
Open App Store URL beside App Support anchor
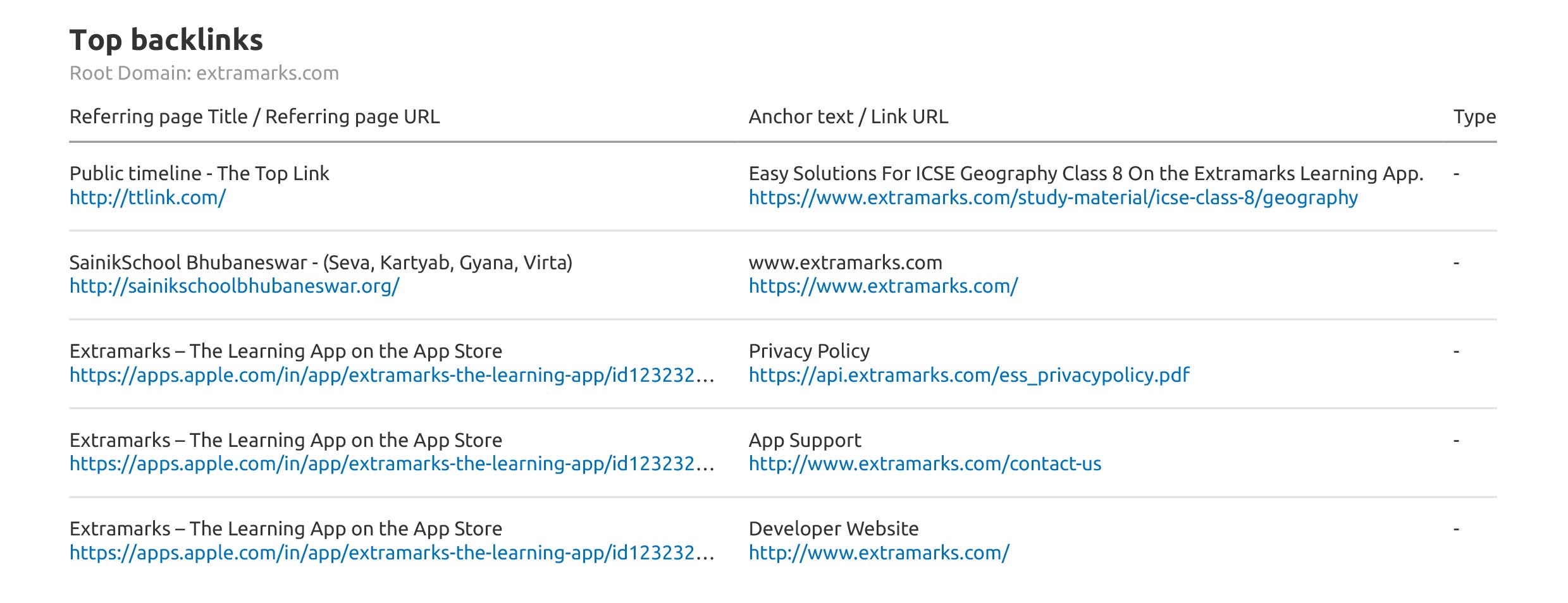(391, 464)
